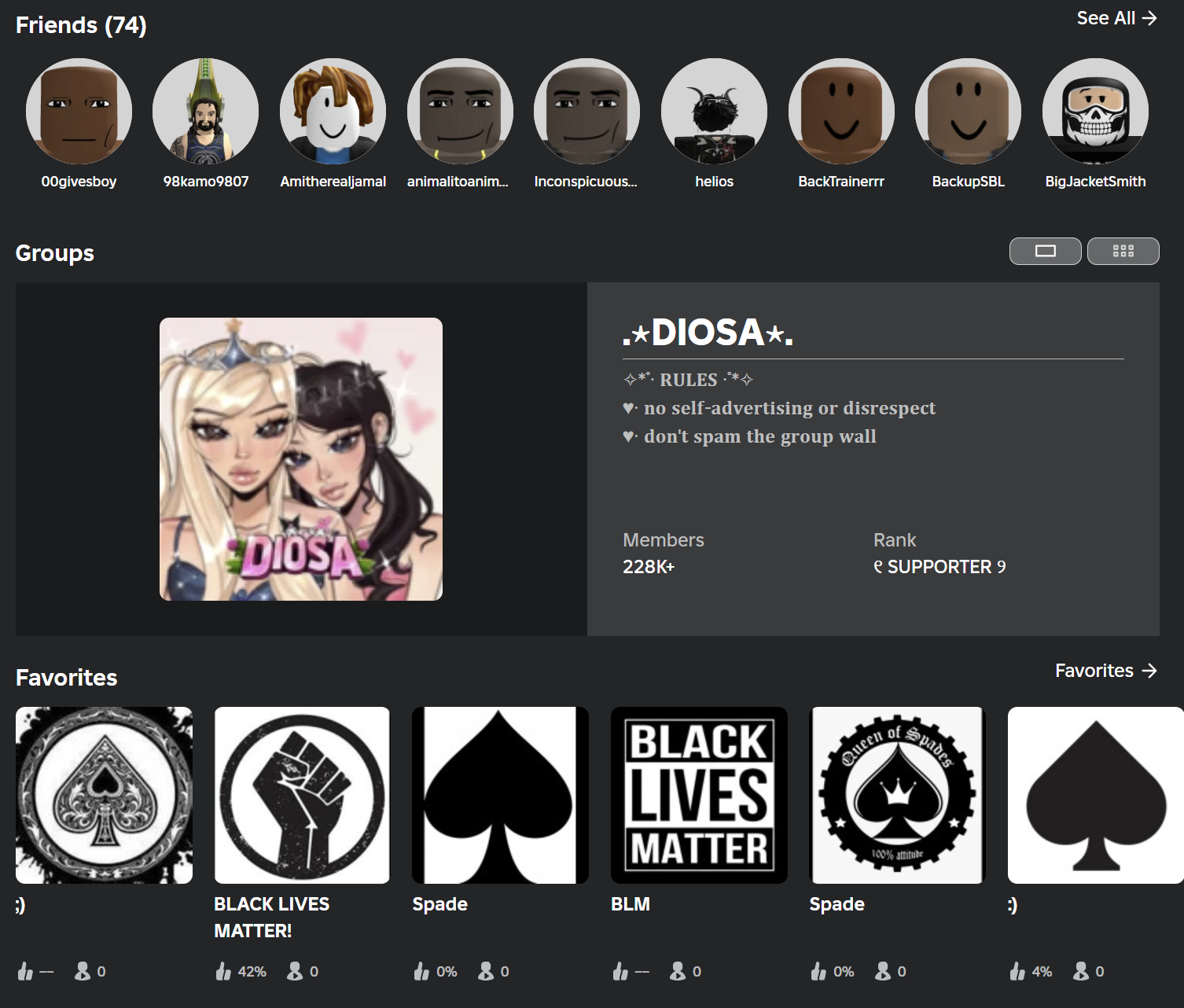Open the DIOSA group title
The height and width of the screenshot is (1008, 1184).
tap(708, 333)
